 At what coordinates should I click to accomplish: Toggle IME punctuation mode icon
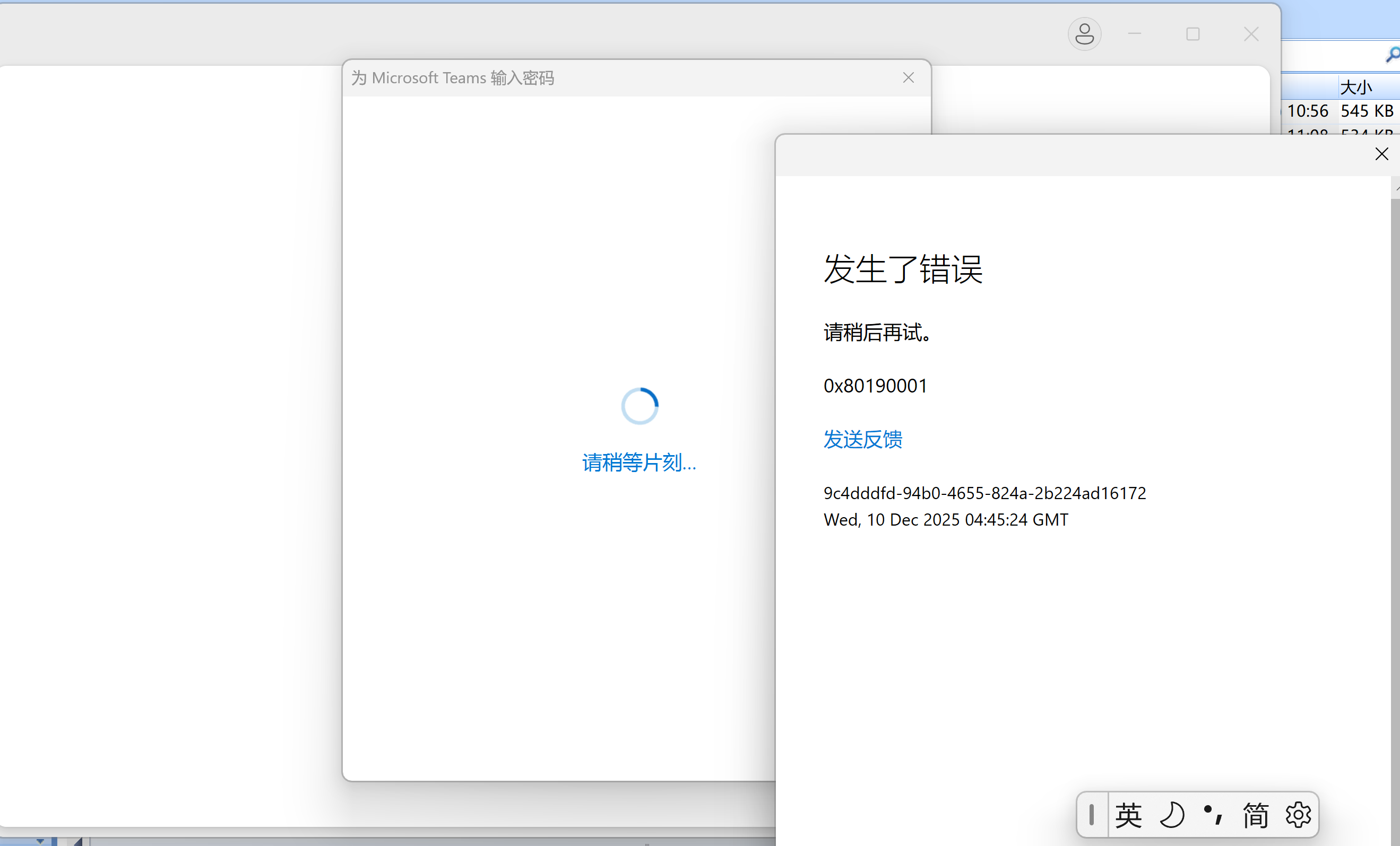1213,816
